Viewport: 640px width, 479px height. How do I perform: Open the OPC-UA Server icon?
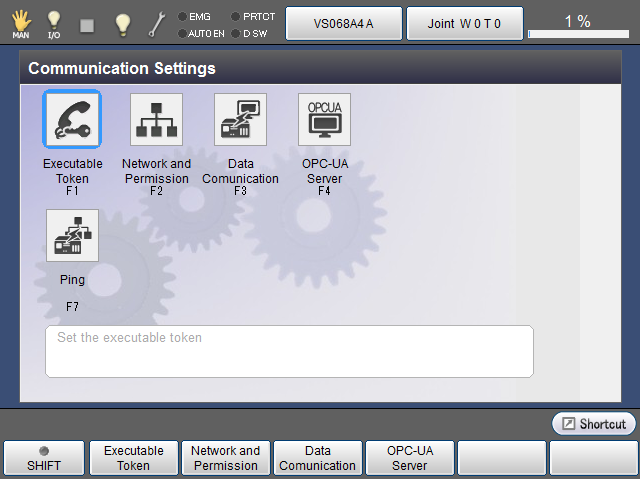coord(324,120)
